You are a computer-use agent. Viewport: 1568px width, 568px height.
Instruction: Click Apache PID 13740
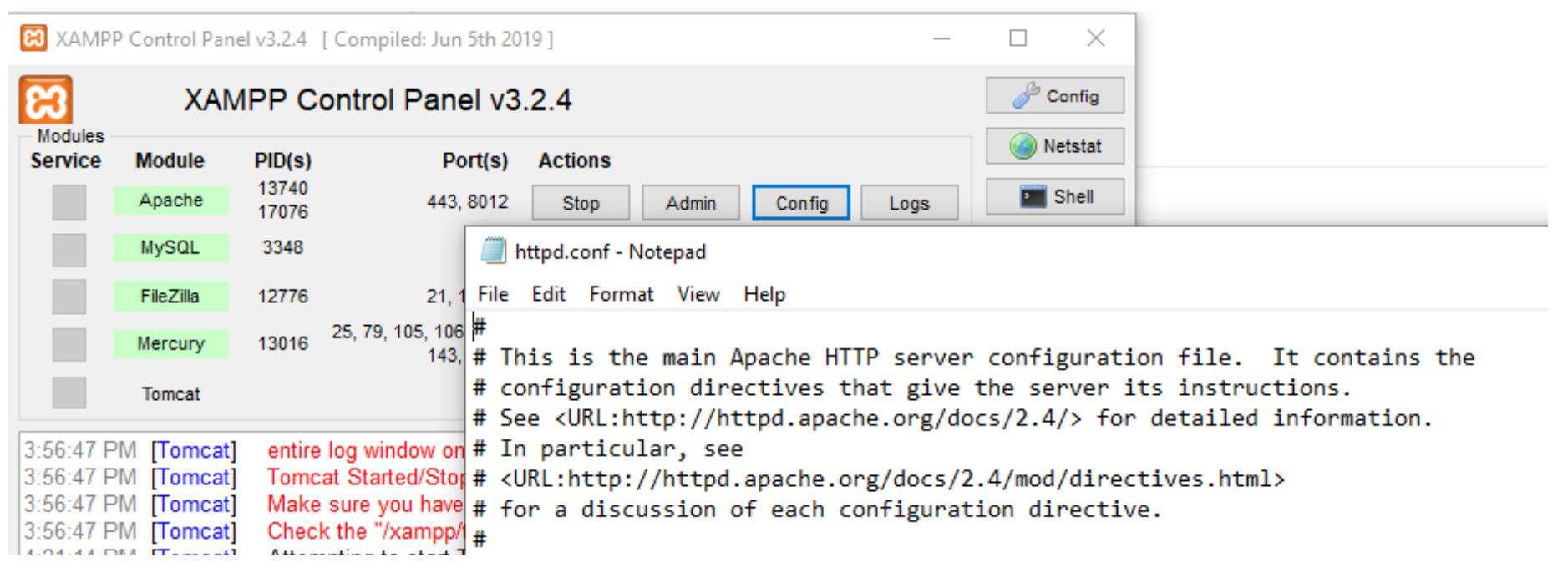tap(283, 188)
